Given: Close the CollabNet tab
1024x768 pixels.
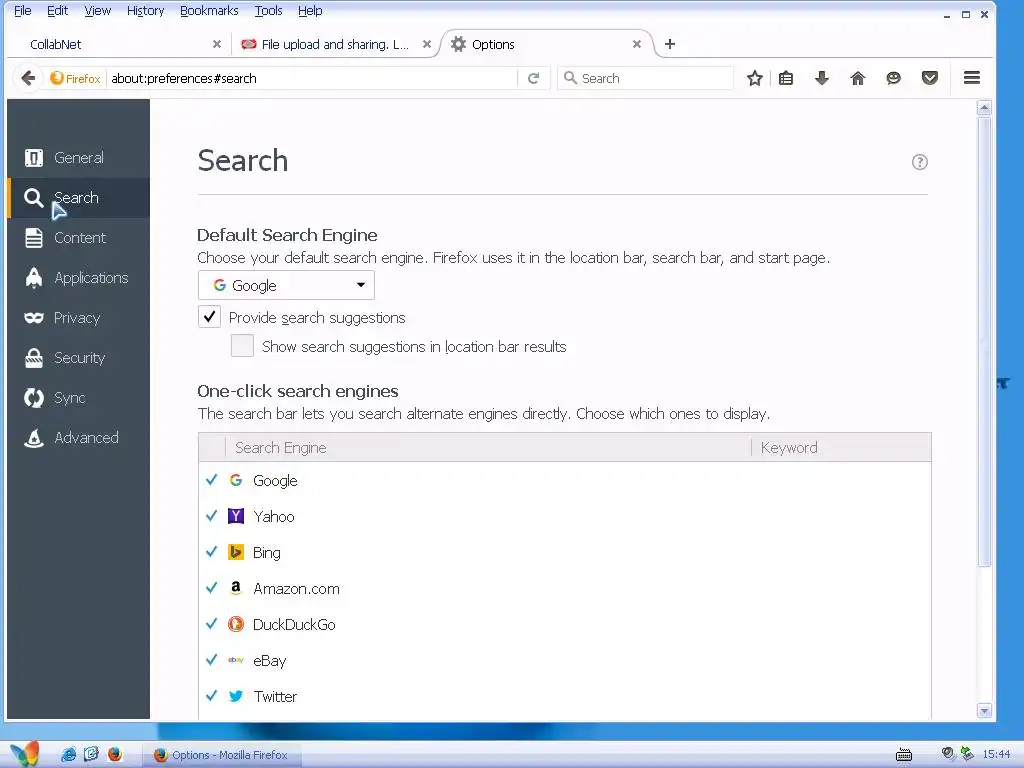Looking at the screenshot, I should (x=217, y=44).
